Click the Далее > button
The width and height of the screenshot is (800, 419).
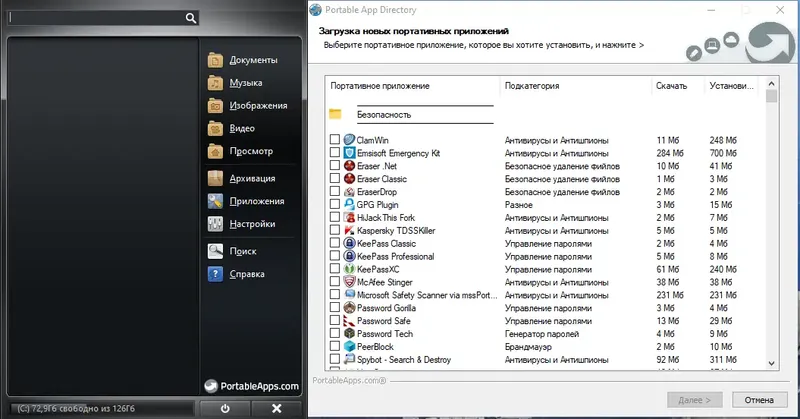coord(694,400)
